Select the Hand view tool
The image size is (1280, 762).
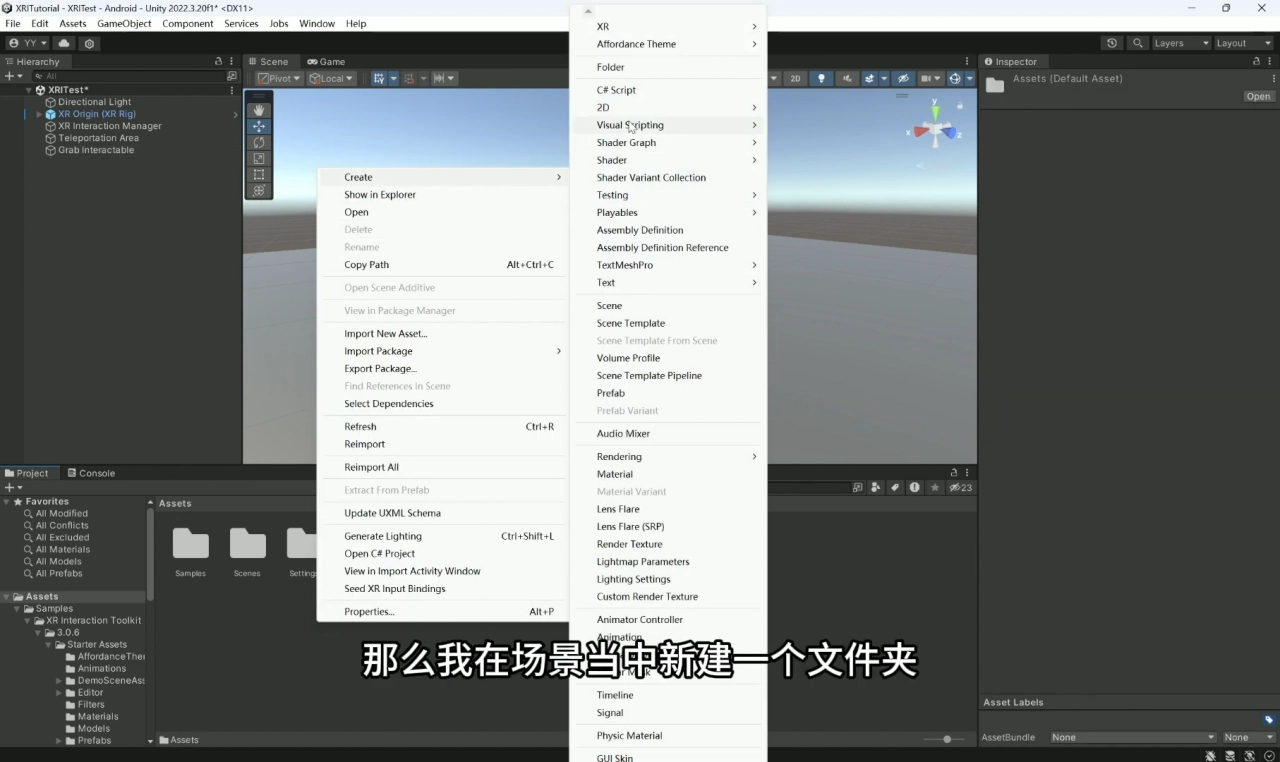259,110
